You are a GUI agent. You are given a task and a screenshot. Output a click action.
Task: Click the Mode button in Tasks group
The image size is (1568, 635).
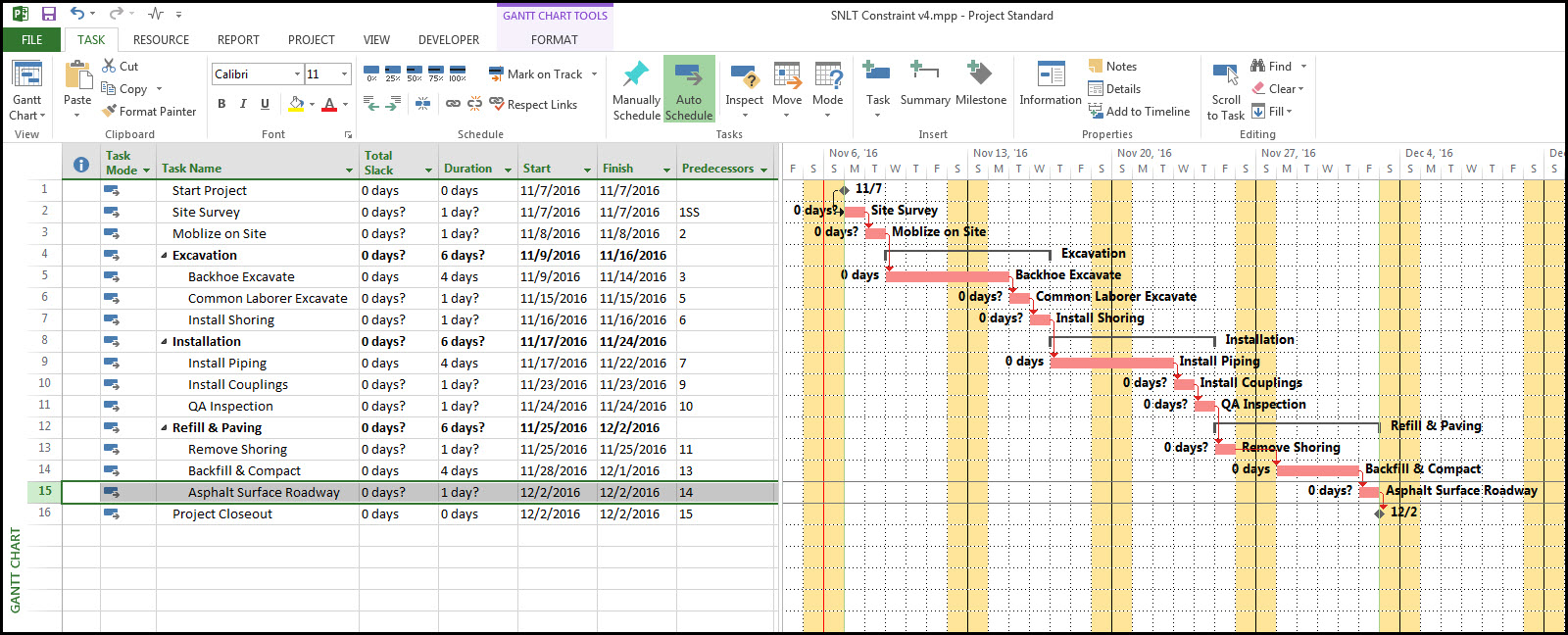(827, 90)
